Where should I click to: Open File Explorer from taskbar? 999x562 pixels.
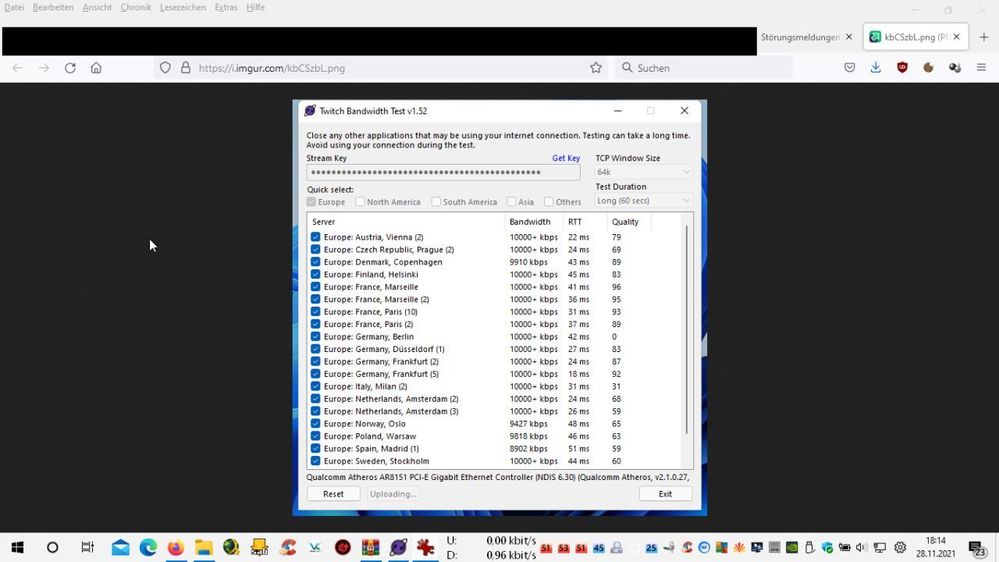(x=204, y=547)
